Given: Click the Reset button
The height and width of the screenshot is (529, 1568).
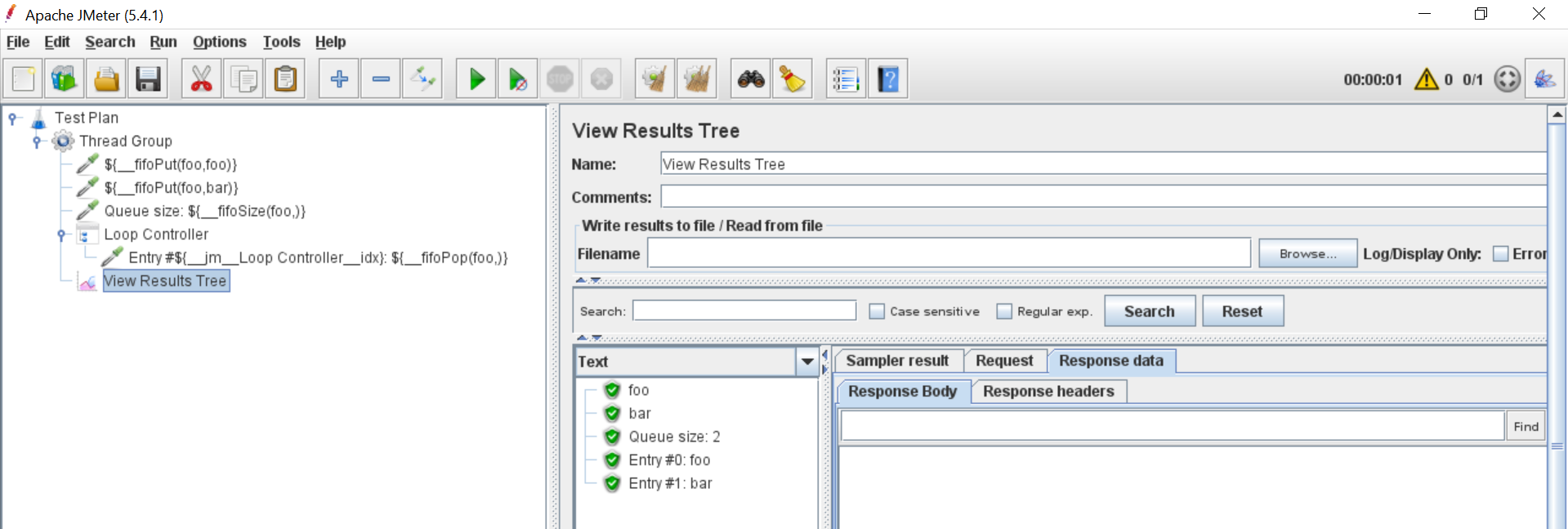Looking at the screenshot, I should tap(1242, 312).
